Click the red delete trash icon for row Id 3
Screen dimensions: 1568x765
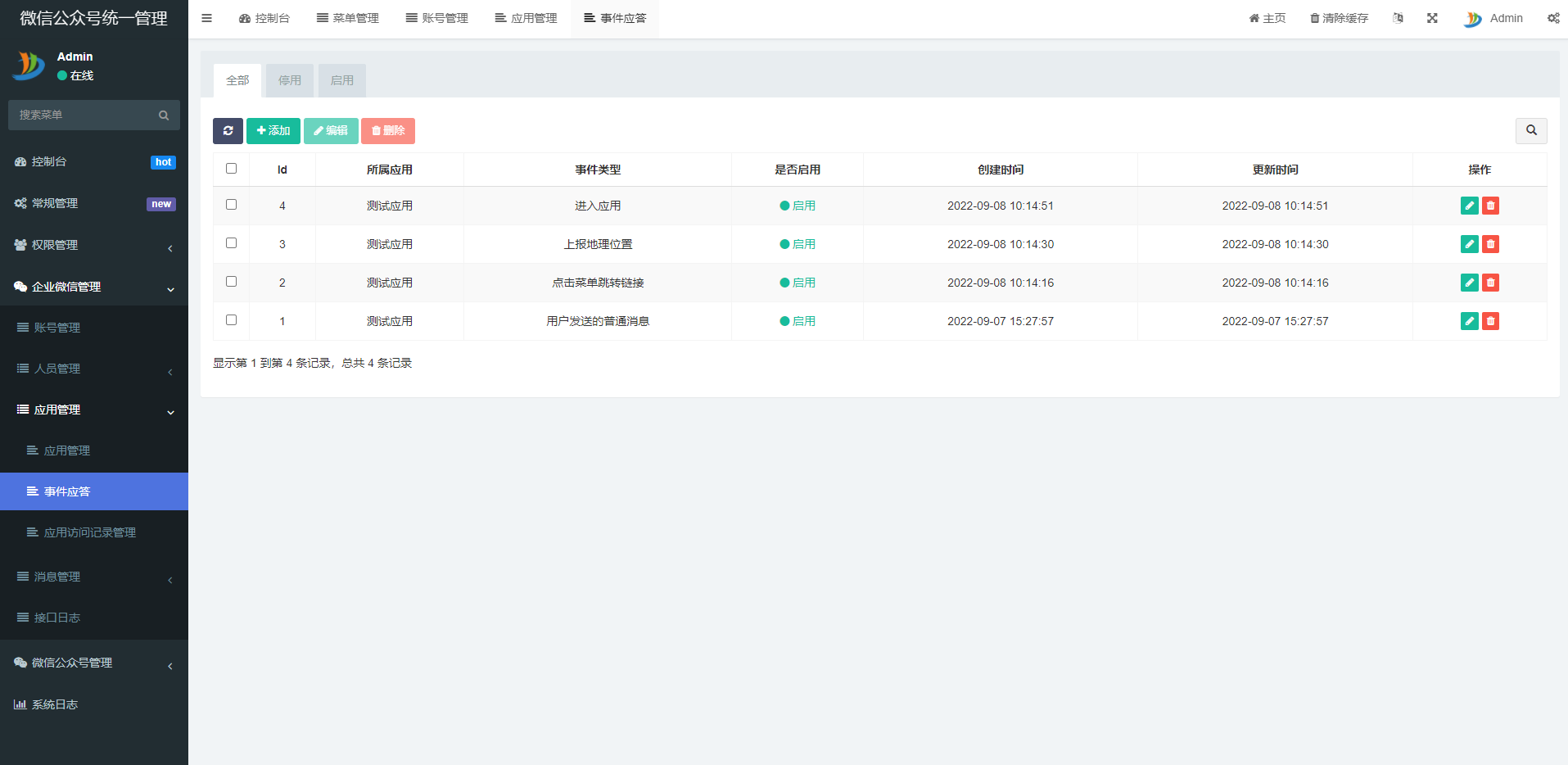pyautogui.click(x=1490, y=244)
